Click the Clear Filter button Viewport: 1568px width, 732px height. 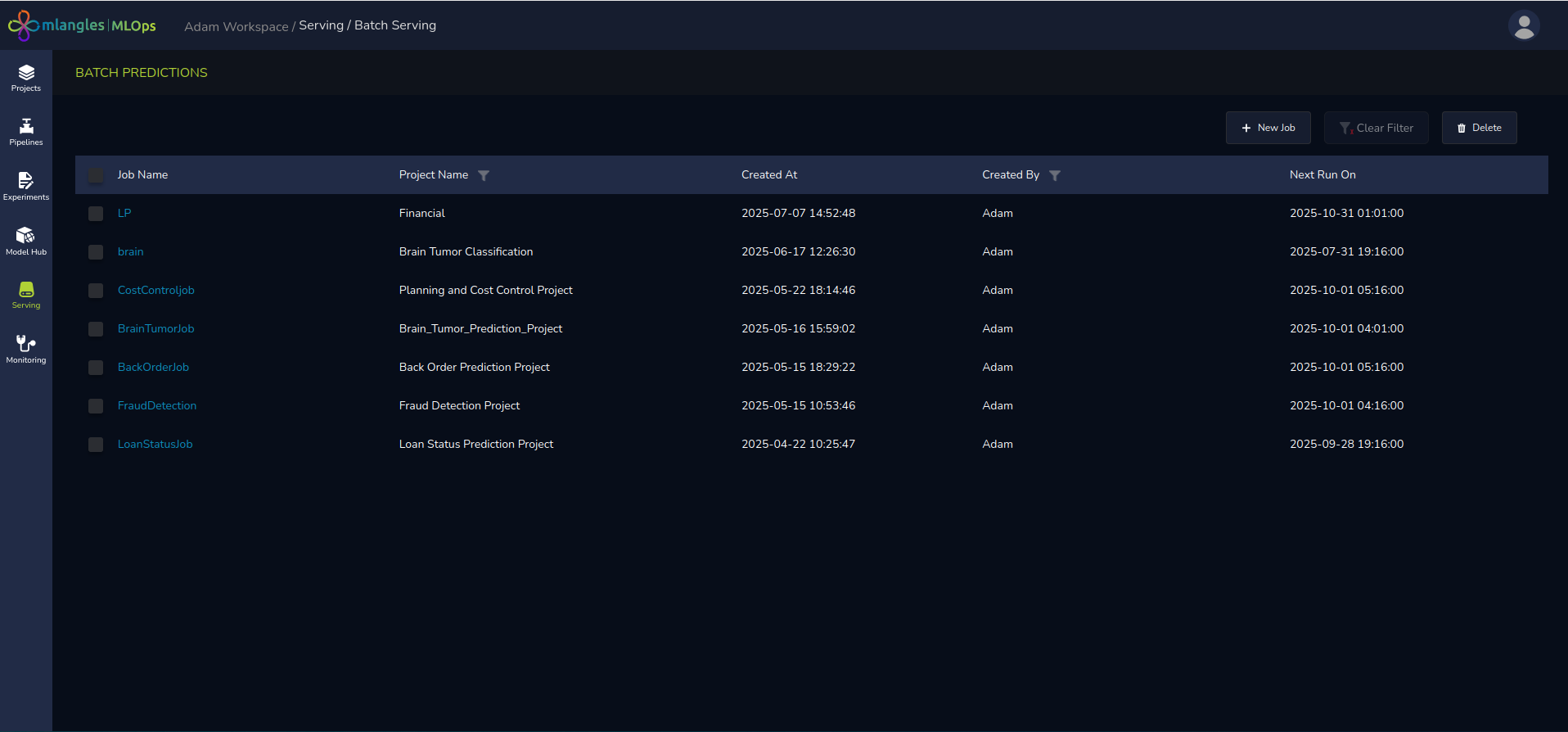(1376, 128)
